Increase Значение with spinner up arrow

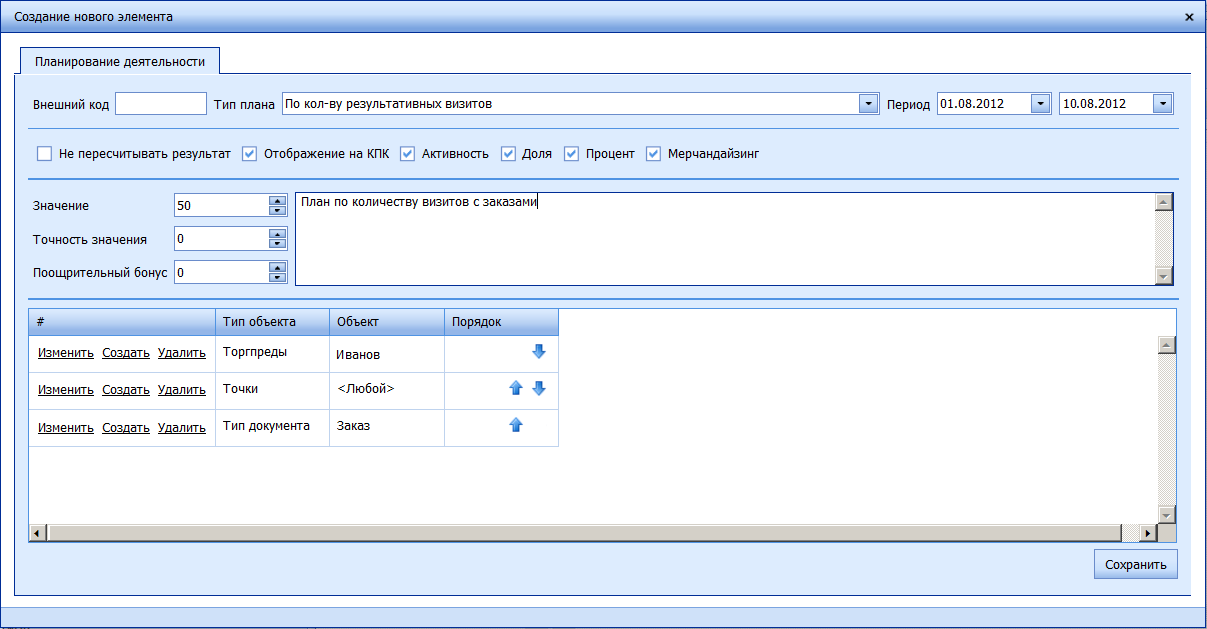(x=278, y=200)
